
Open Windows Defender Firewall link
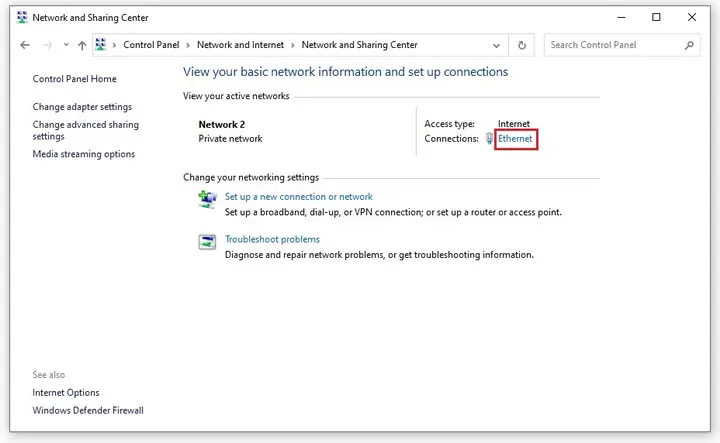88,410
